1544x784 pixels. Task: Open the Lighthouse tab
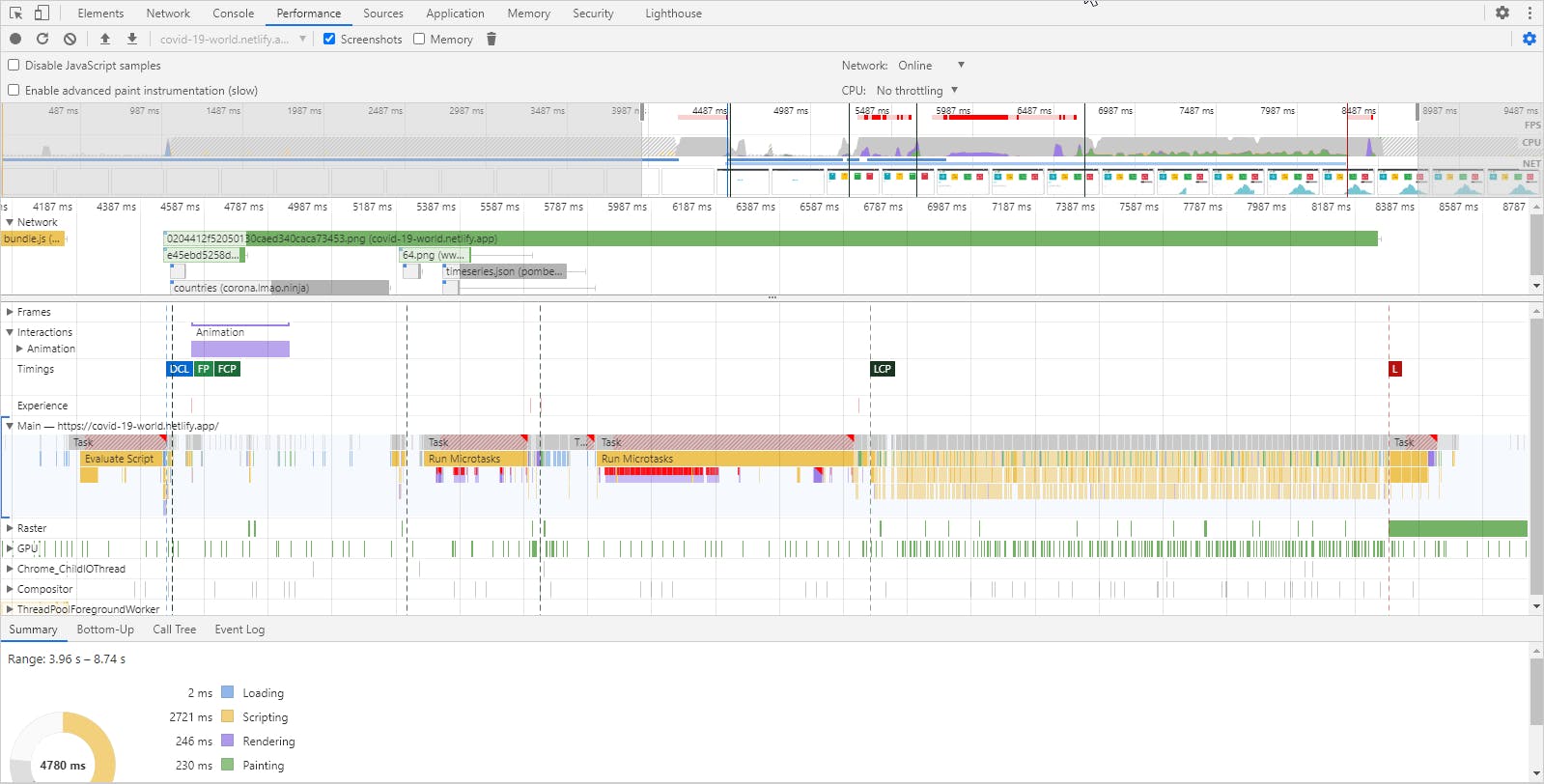(673, 14)
